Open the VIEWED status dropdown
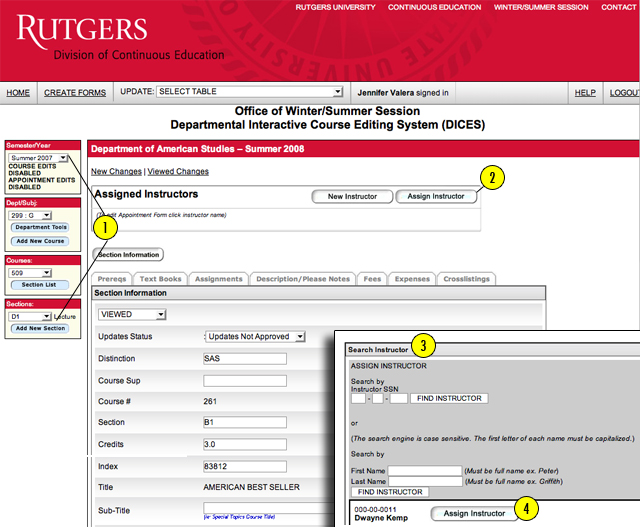This screenshot has width=640, height=527. coord(132,314)
